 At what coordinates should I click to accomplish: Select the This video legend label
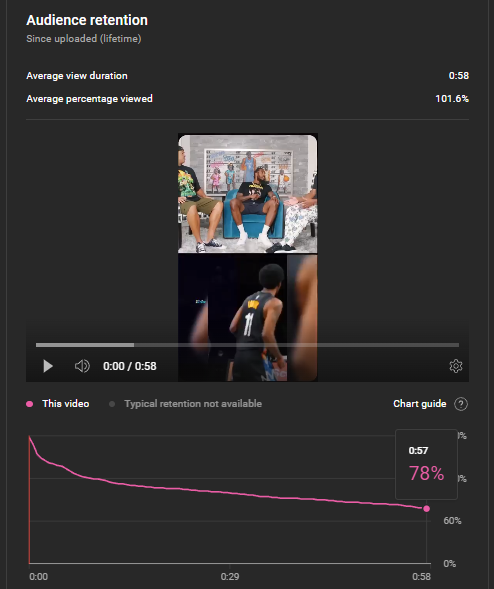click(66, 404)
